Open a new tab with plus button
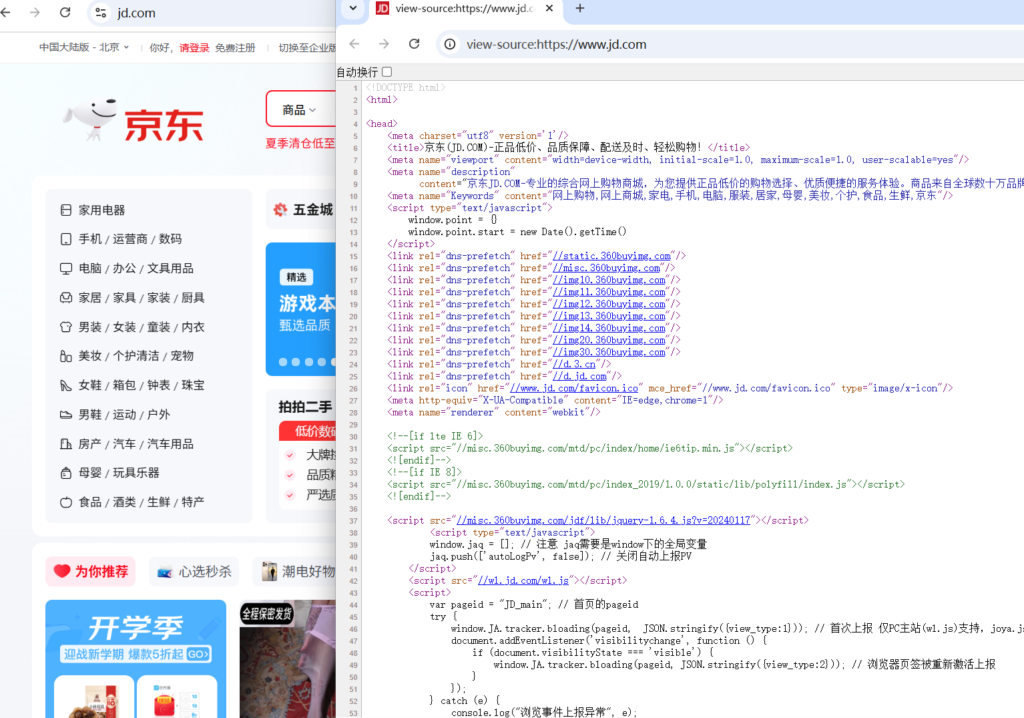Screen dimensions: 1024x718 tap(579, 8)
